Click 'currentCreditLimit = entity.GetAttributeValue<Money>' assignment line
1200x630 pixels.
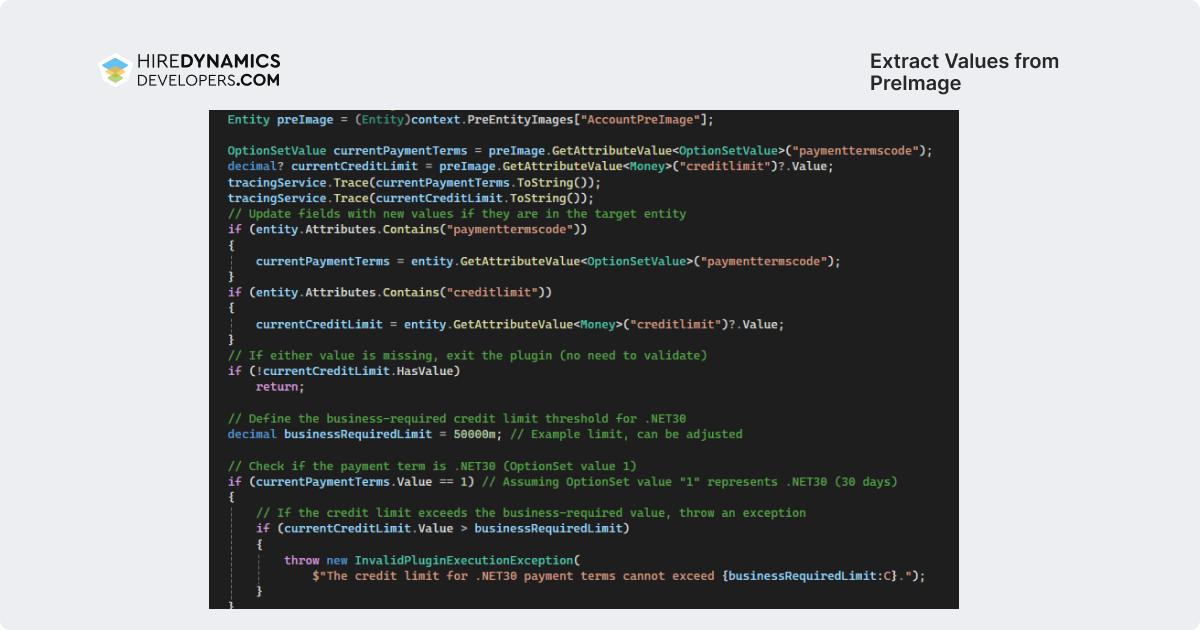(520, 324)
